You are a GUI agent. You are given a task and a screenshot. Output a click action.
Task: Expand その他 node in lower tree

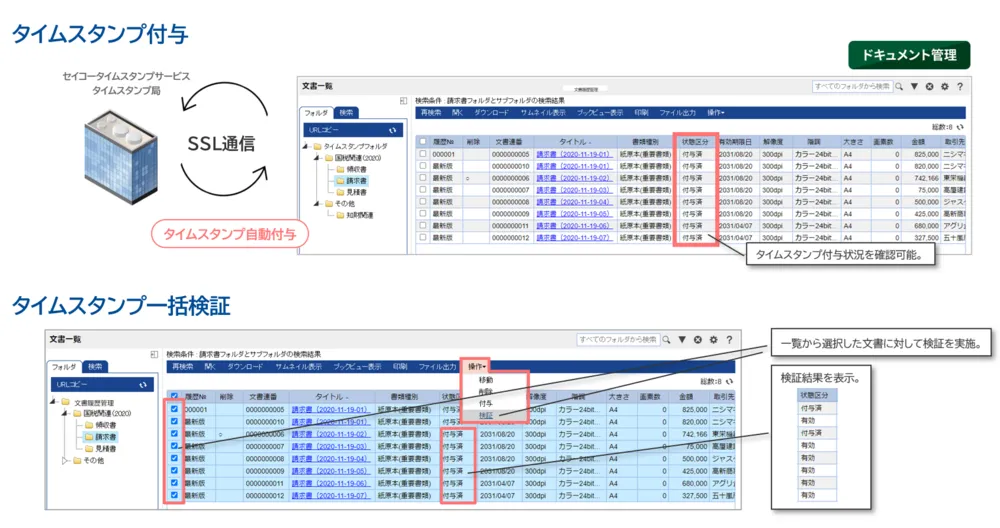[65, 460]
